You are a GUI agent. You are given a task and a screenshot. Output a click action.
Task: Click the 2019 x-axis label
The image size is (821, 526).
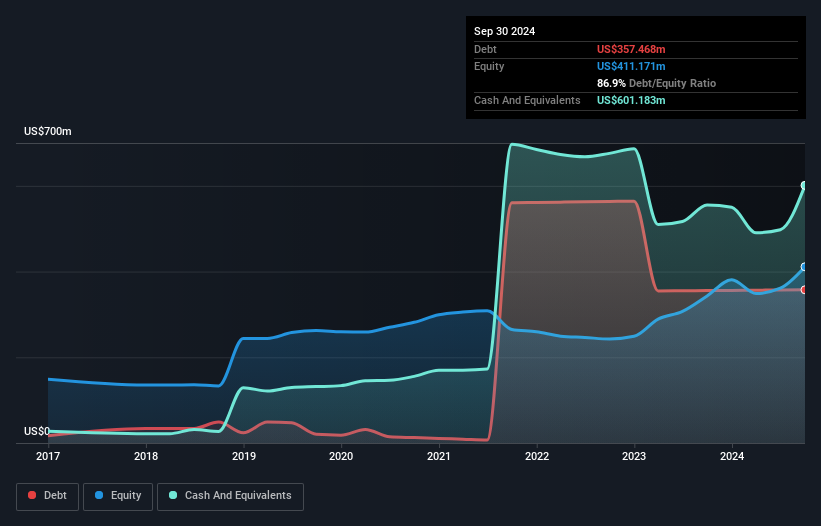pyautogui.click(x=244, y=456)
